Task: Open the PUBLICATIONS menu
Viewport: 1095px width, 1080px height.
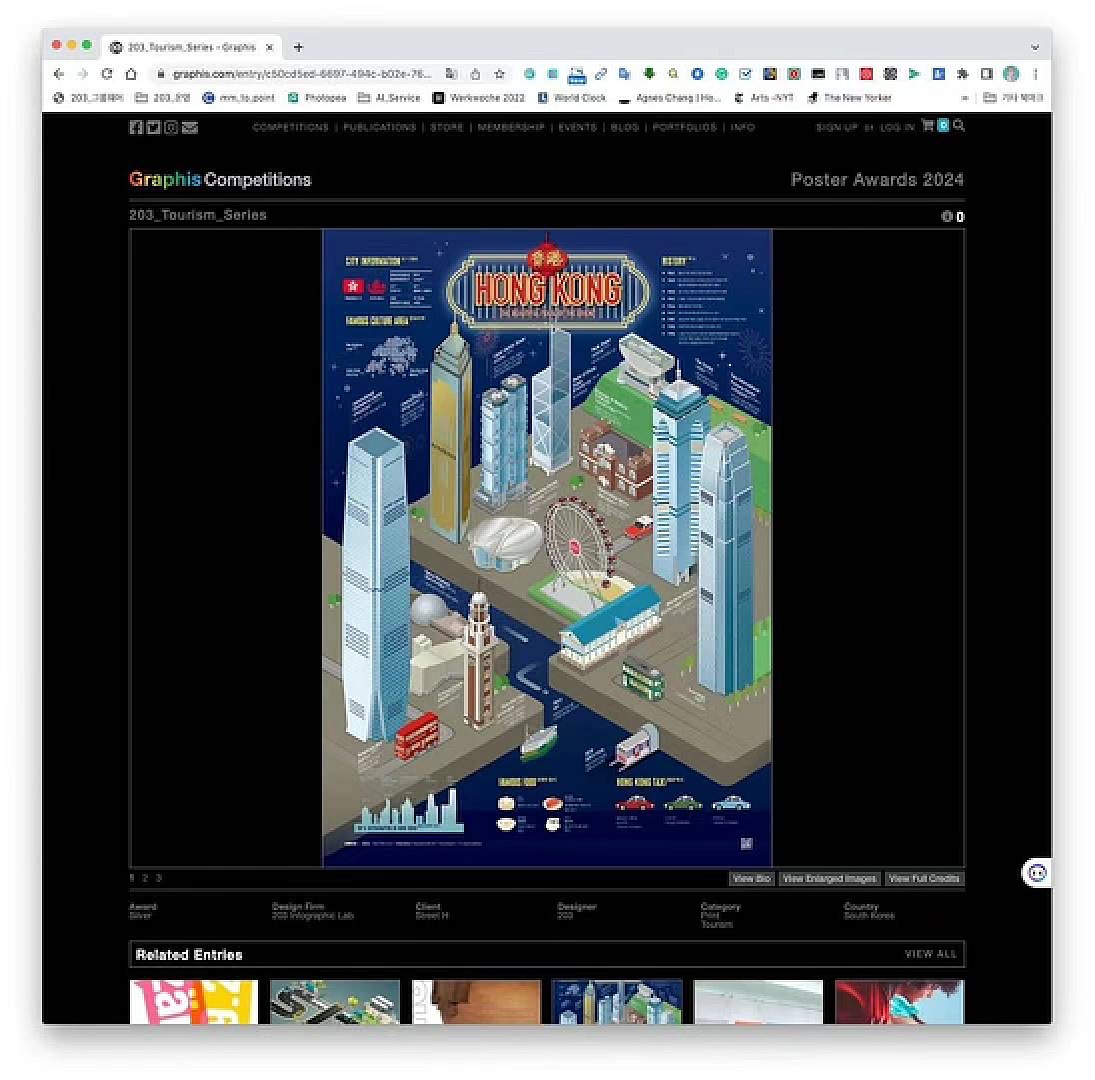Action: click(379, 127)
